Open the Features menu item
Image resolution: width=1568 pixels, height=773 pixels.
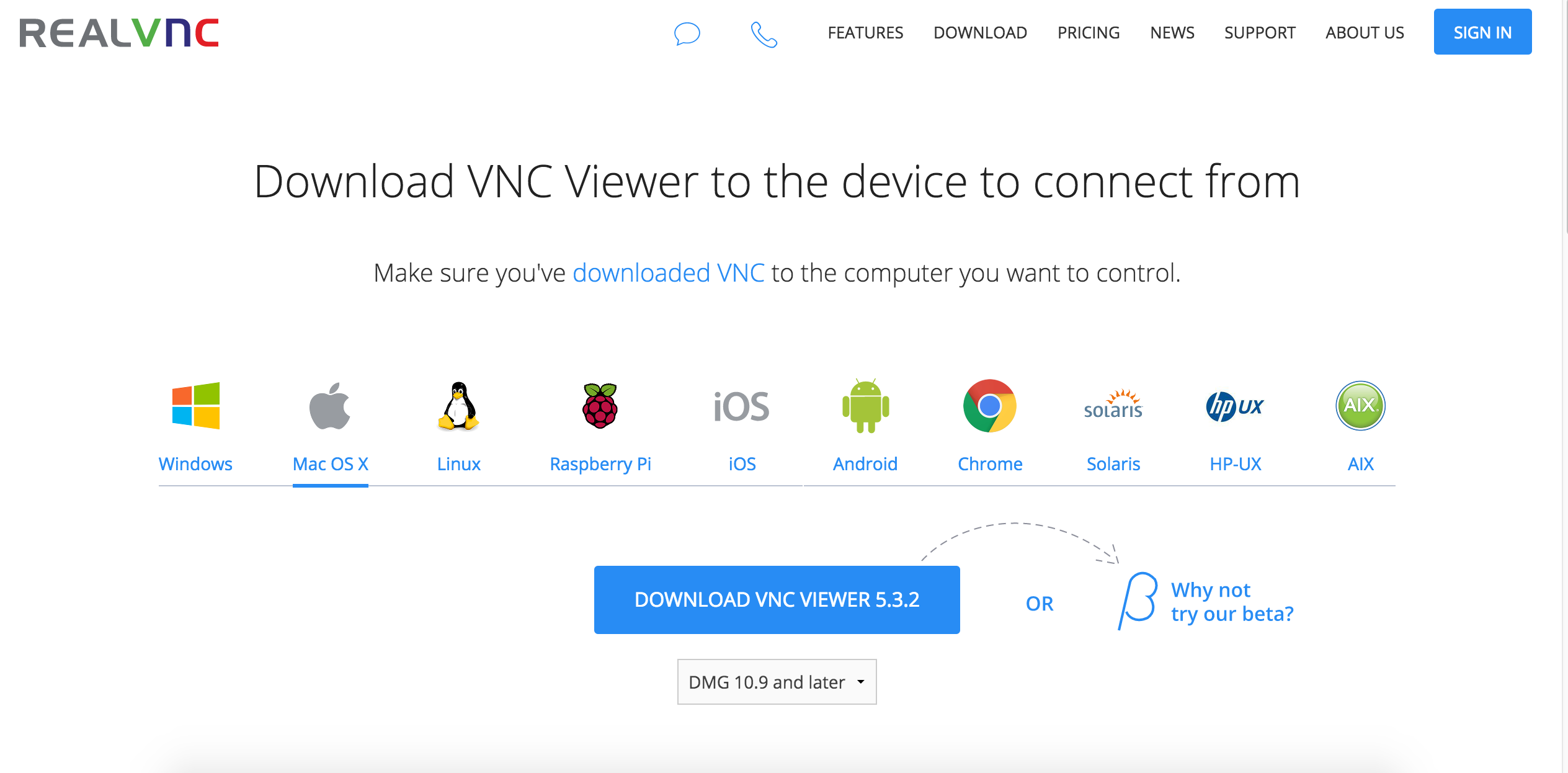point(864,32)
